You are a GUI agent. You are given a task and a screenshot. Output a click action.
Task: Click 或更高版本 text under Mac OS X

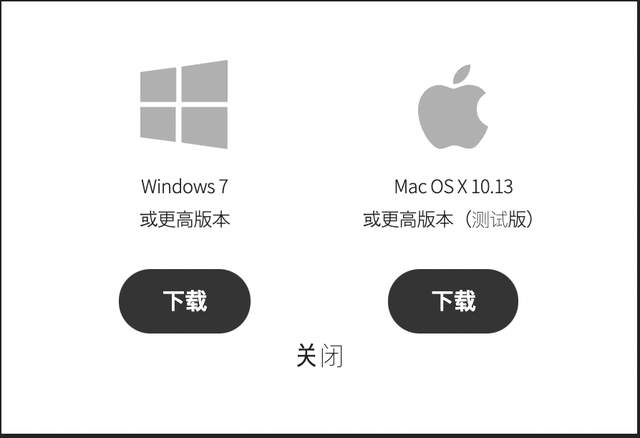[408, 219]
